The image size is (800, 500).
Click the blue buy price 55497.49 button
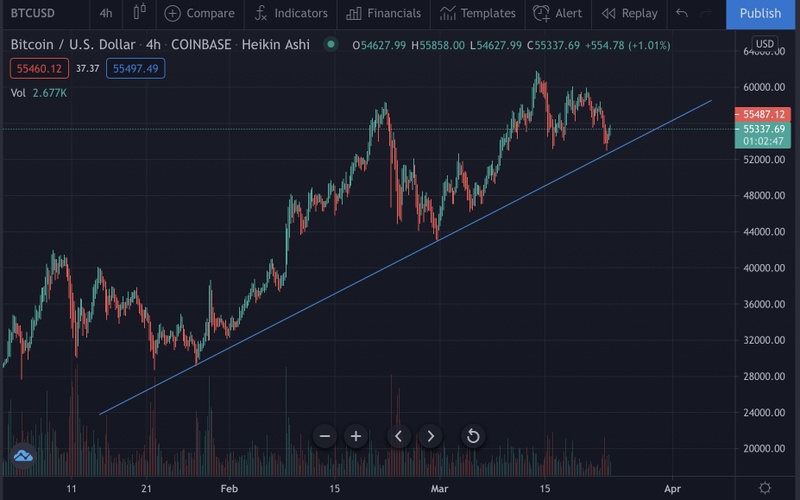click(138, 68)
